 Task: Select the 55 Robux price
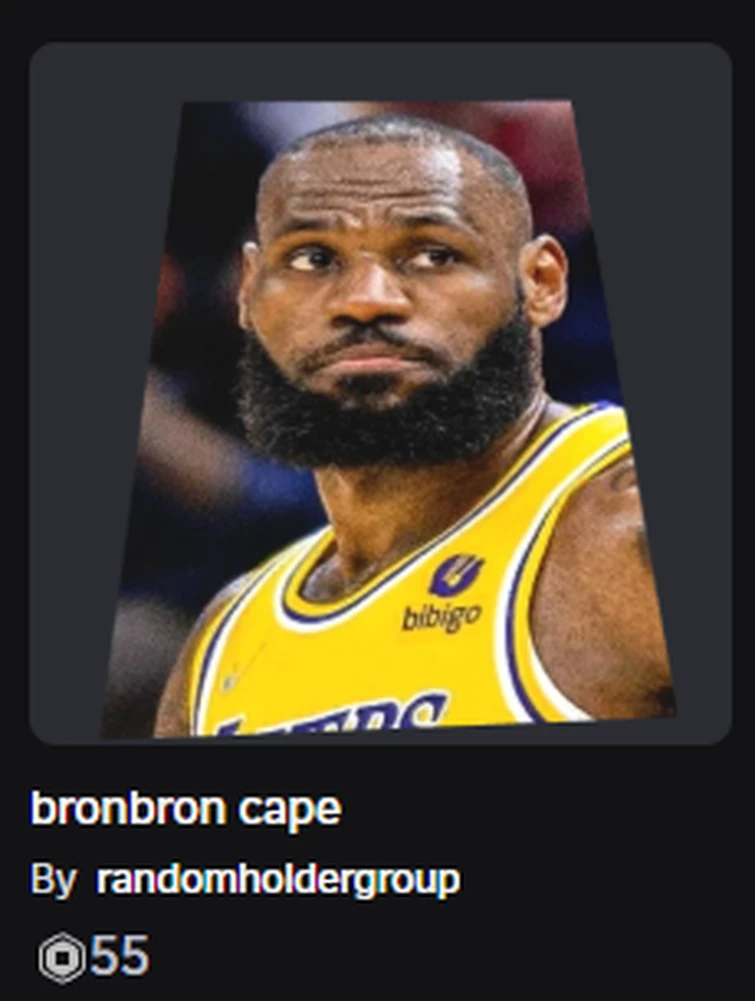(119, 956)
